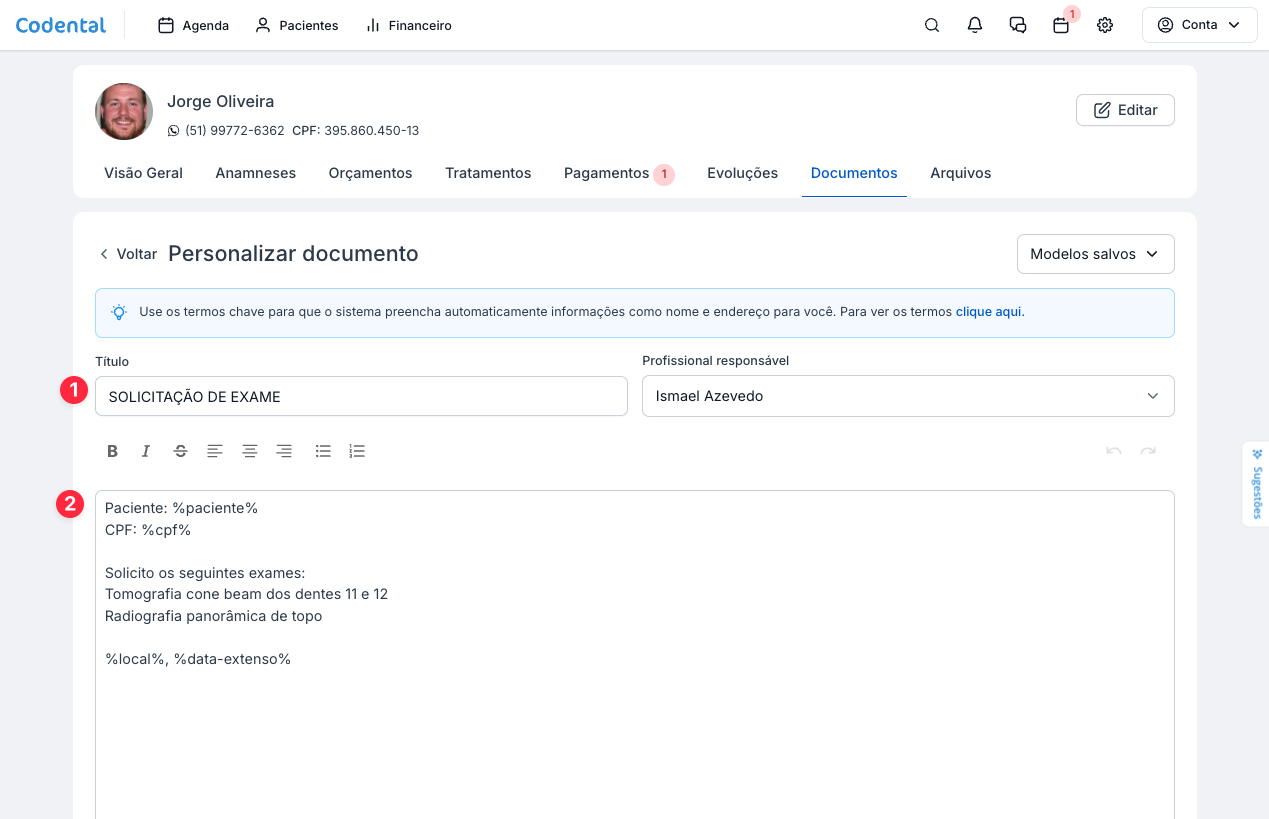This screenshot has height=819, width=1269.
Task: Open the Profissional responsável dropdown
Action: point(907,396)
